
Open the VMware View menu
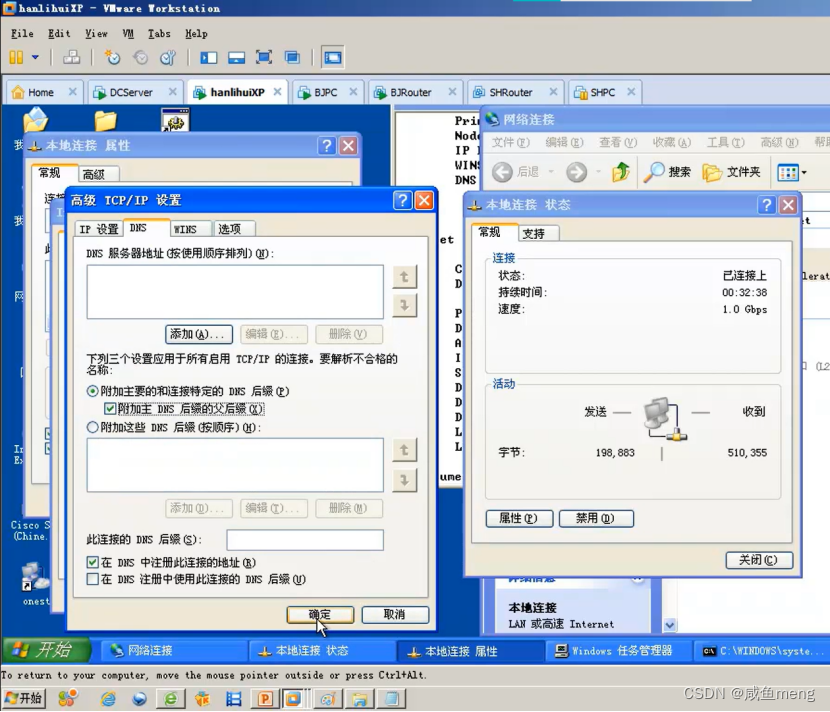click(96, 33)
